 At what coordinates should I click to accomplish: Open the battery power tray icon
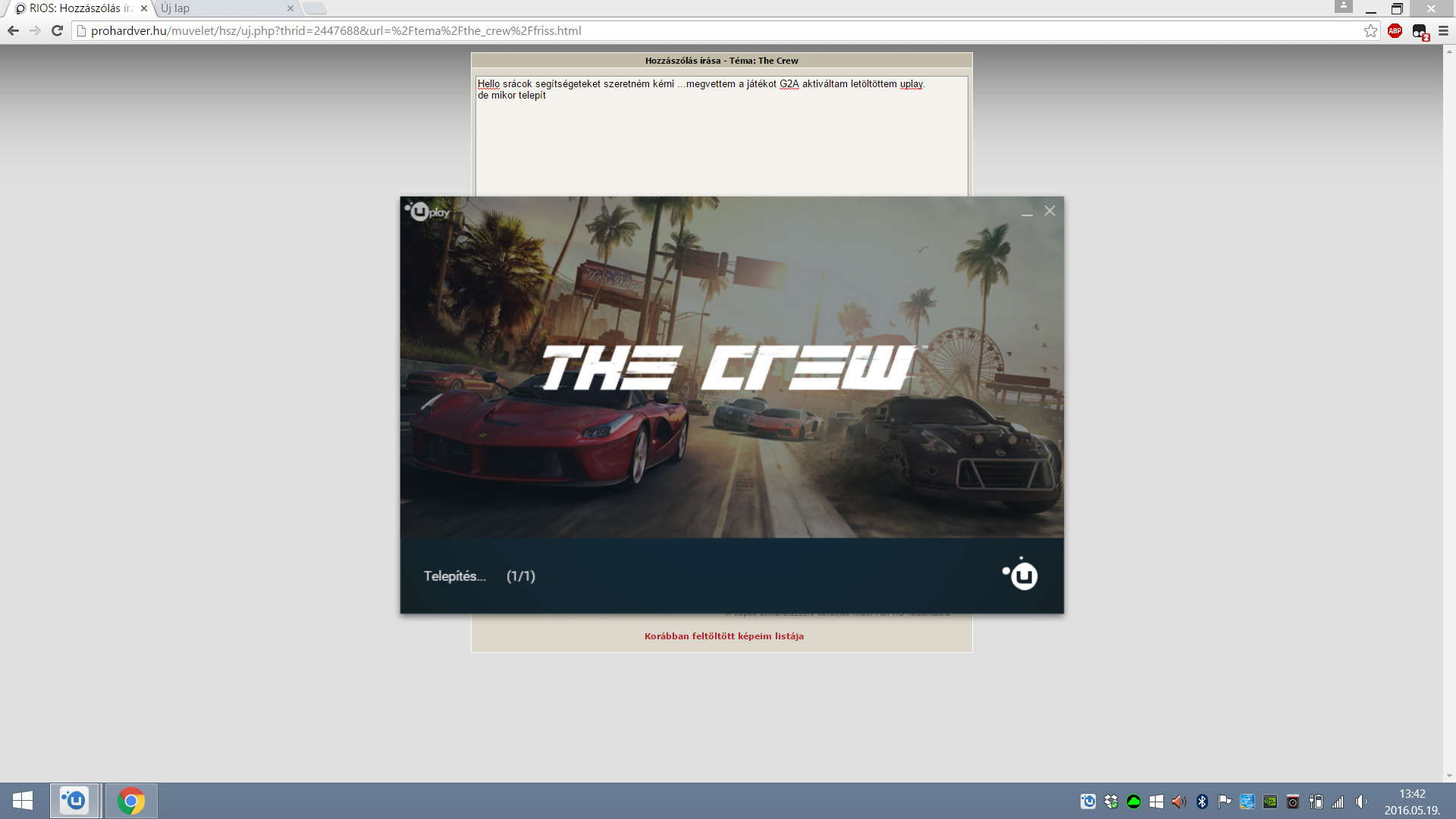coord(1316,802)
